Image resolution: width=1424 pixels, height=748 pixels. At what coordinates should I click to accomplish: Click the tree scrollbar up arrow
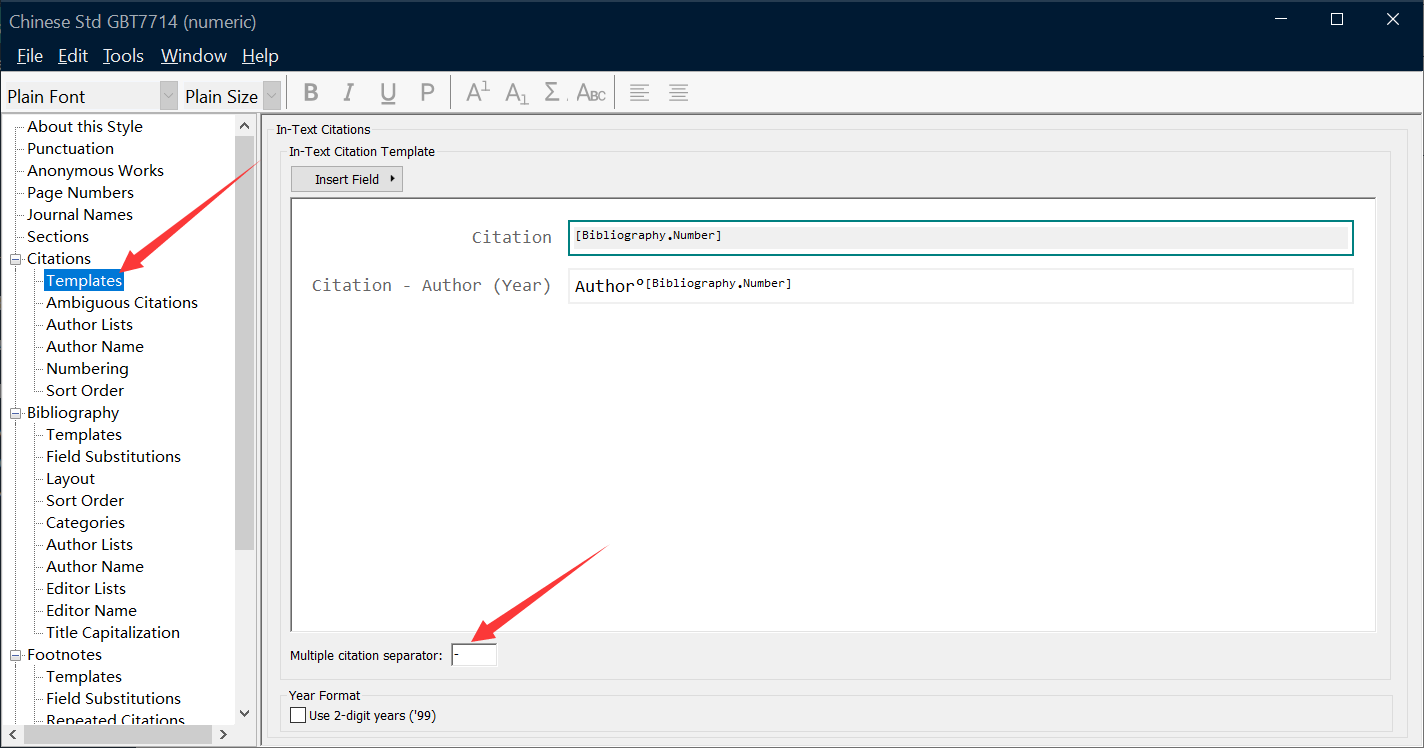pyautogui.click(x=245, y=126)
